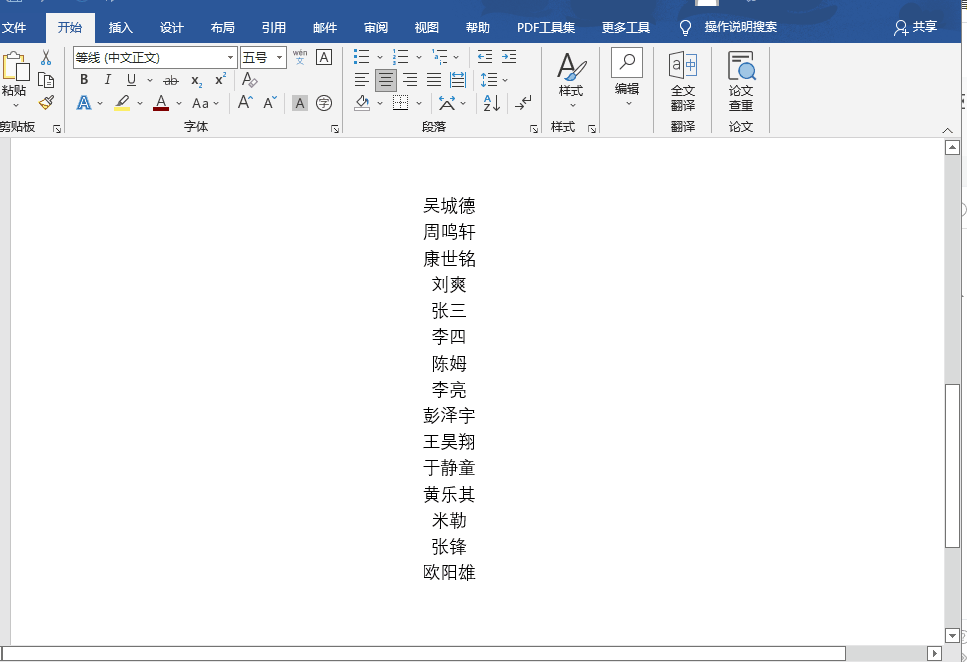Expand the line spacing options dropdown
The height and width of the screenshot is (662, 967).
(504, 79)
